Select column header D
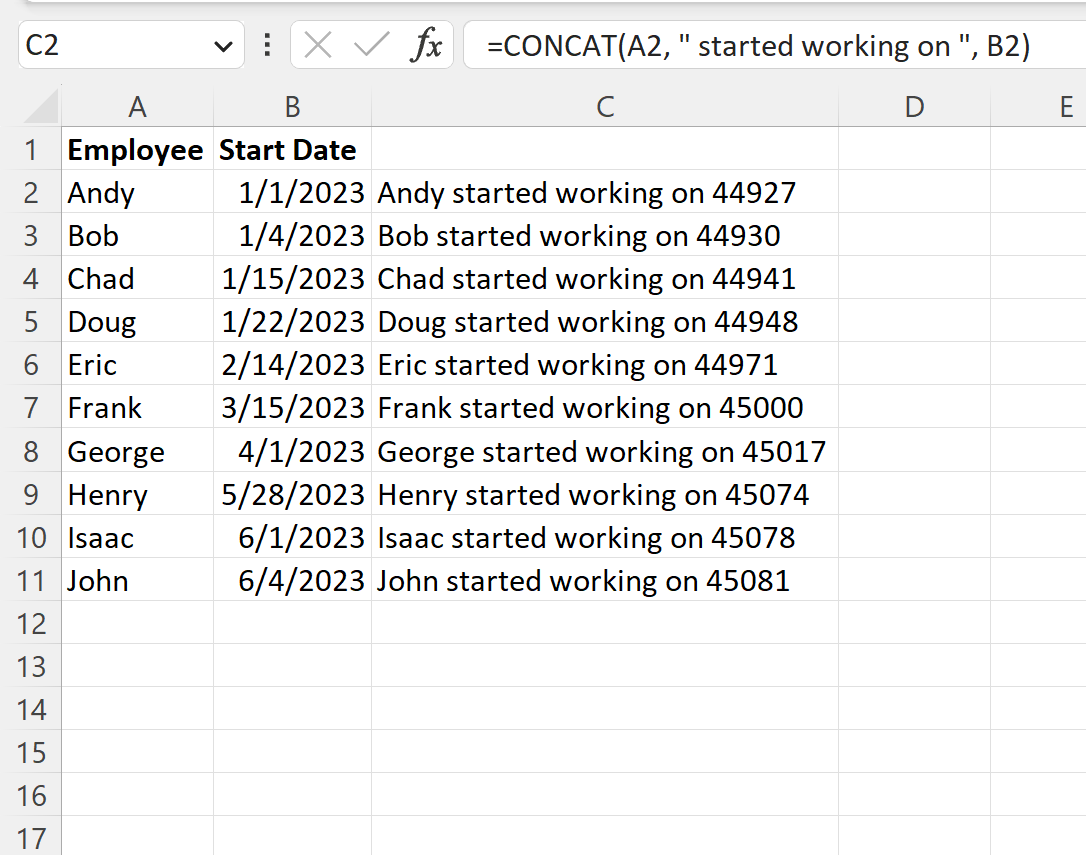 click(x=914, y=103)
